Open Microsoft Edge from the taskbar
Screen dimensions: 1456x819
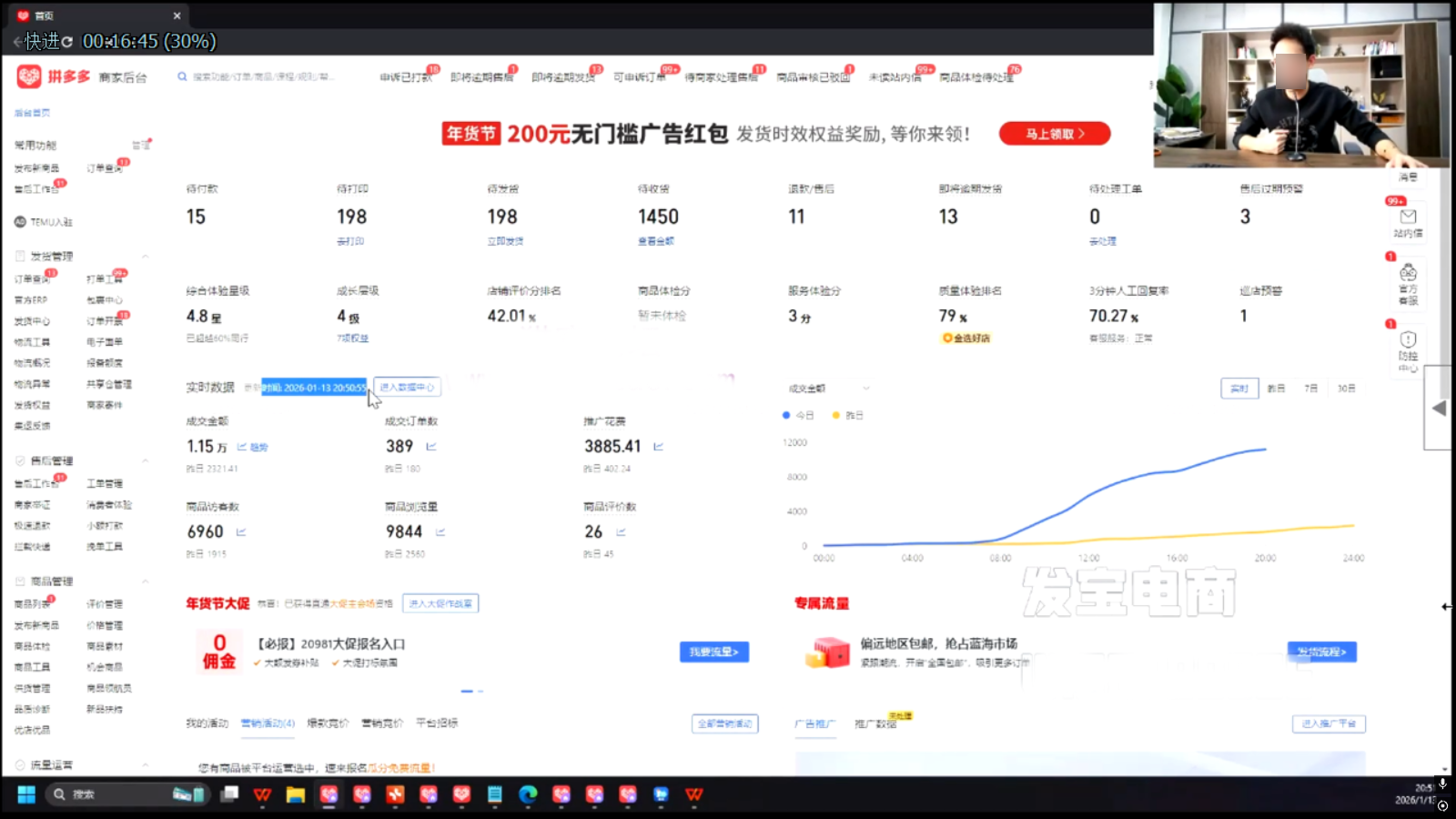[528, 794]
